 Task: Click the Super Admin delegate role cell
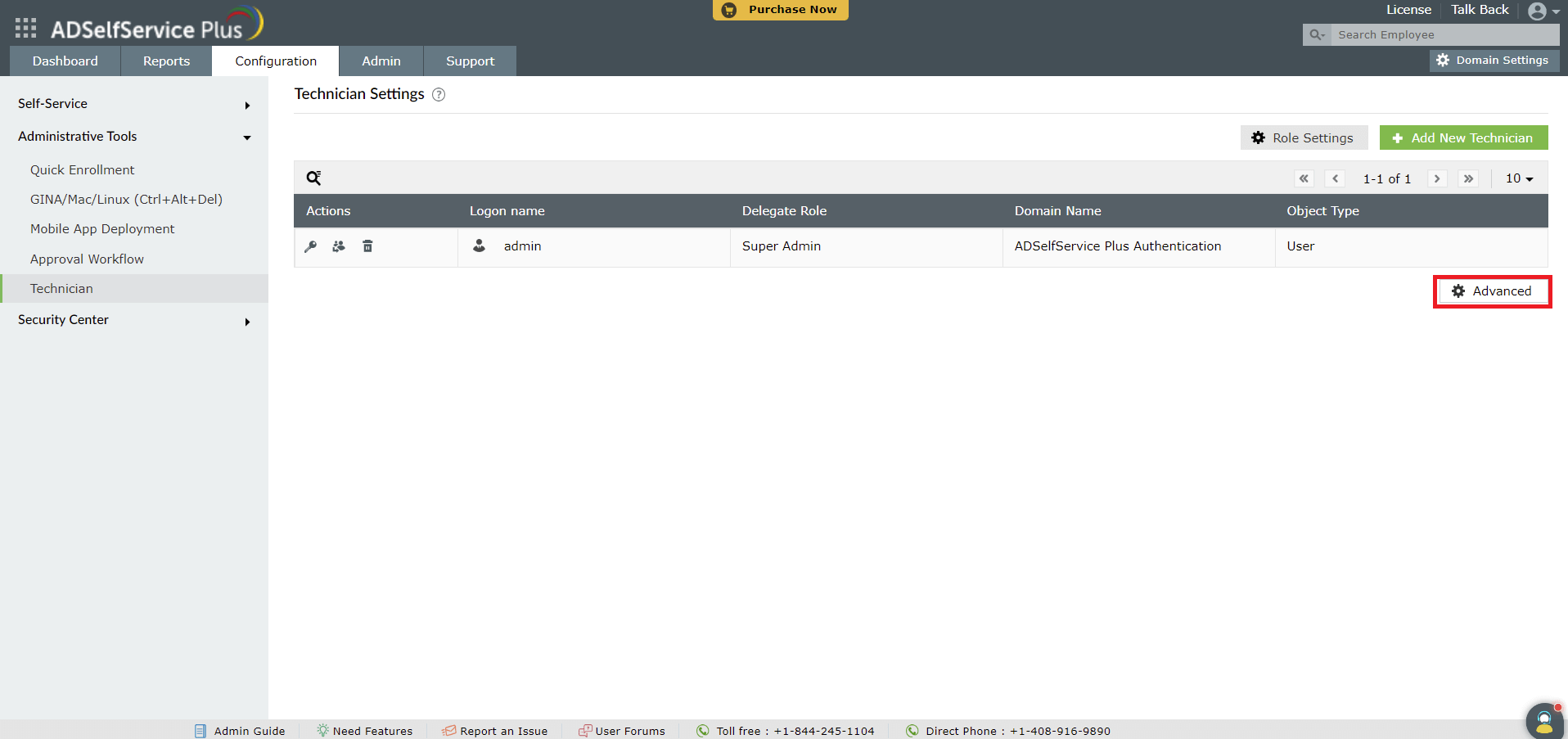tap(782, 246)
